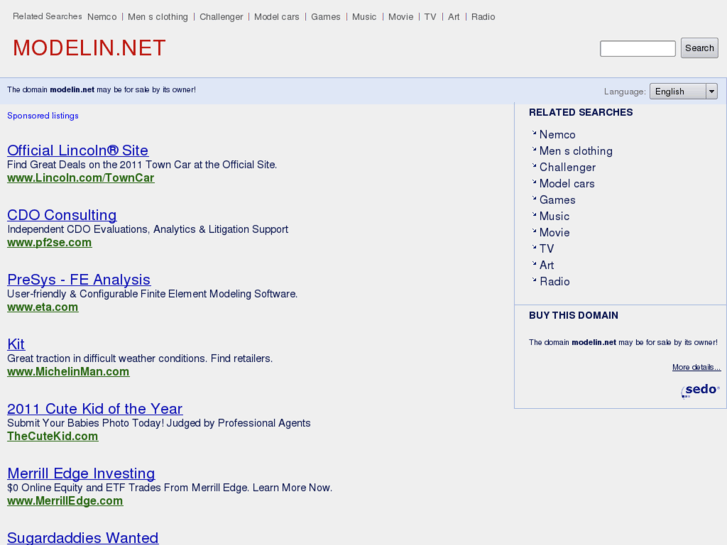
Task: Open the PreSys - FE Analysis ad
Action: (78, 280)
